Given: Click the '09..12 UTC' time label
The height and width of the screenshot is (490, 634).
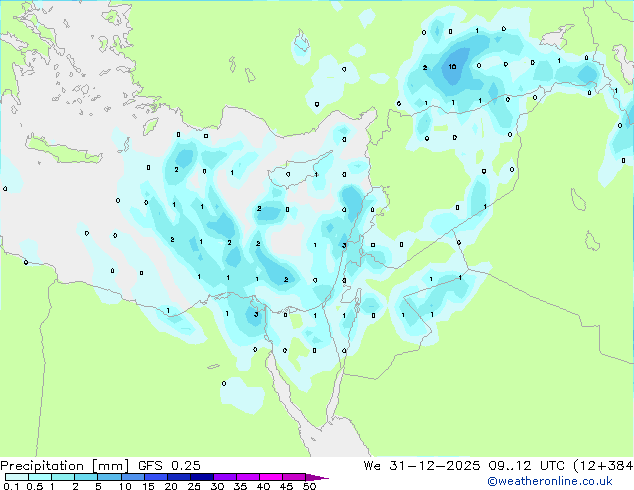Looking at the screenshot, I should 526,465.
